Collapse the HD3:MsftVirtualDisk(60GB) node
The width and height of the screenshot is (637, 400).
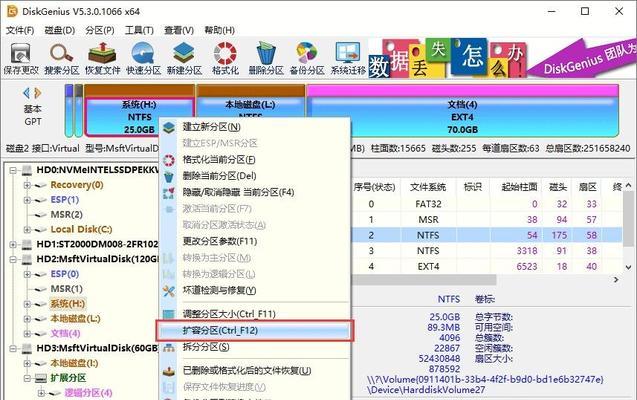(13, 348)
